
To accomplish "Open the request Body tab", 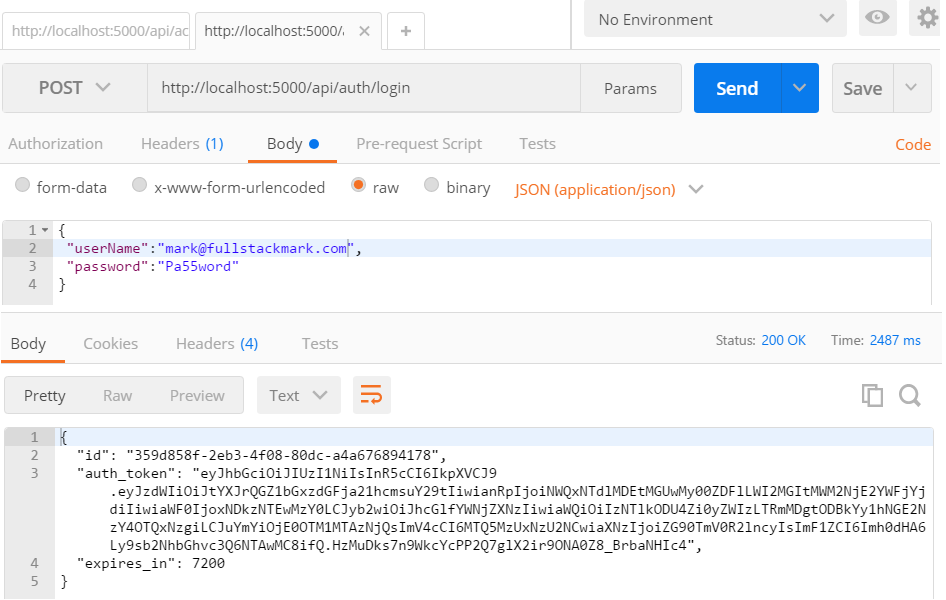I will tap(293, 144).
